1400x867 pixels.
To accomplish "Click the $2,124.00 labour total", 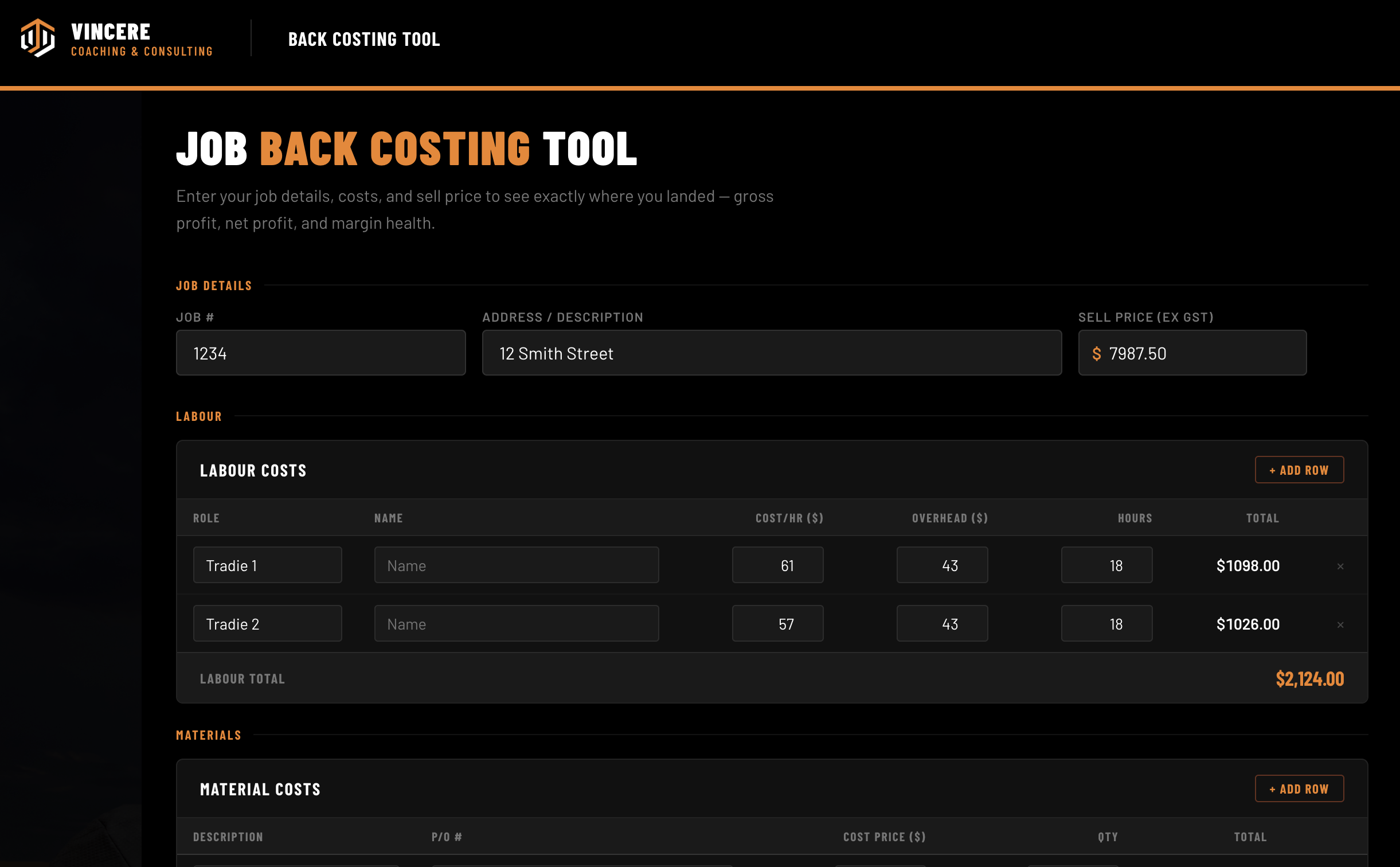I will (1309, 679).
